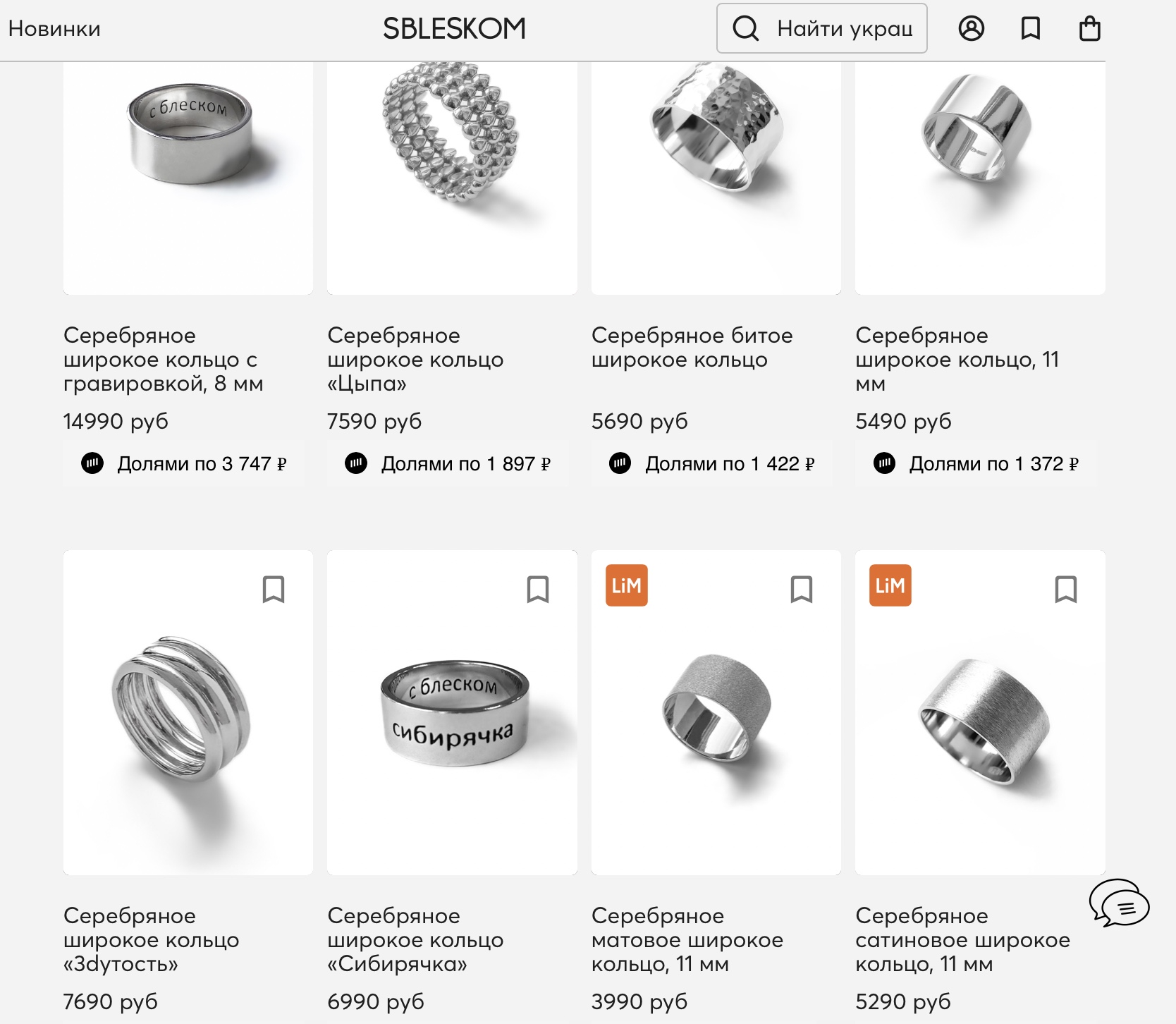Bookmark the «Зdyтость» wide ring
Viewport: 1176px width, 1024px height.
[x=274, y=589]
